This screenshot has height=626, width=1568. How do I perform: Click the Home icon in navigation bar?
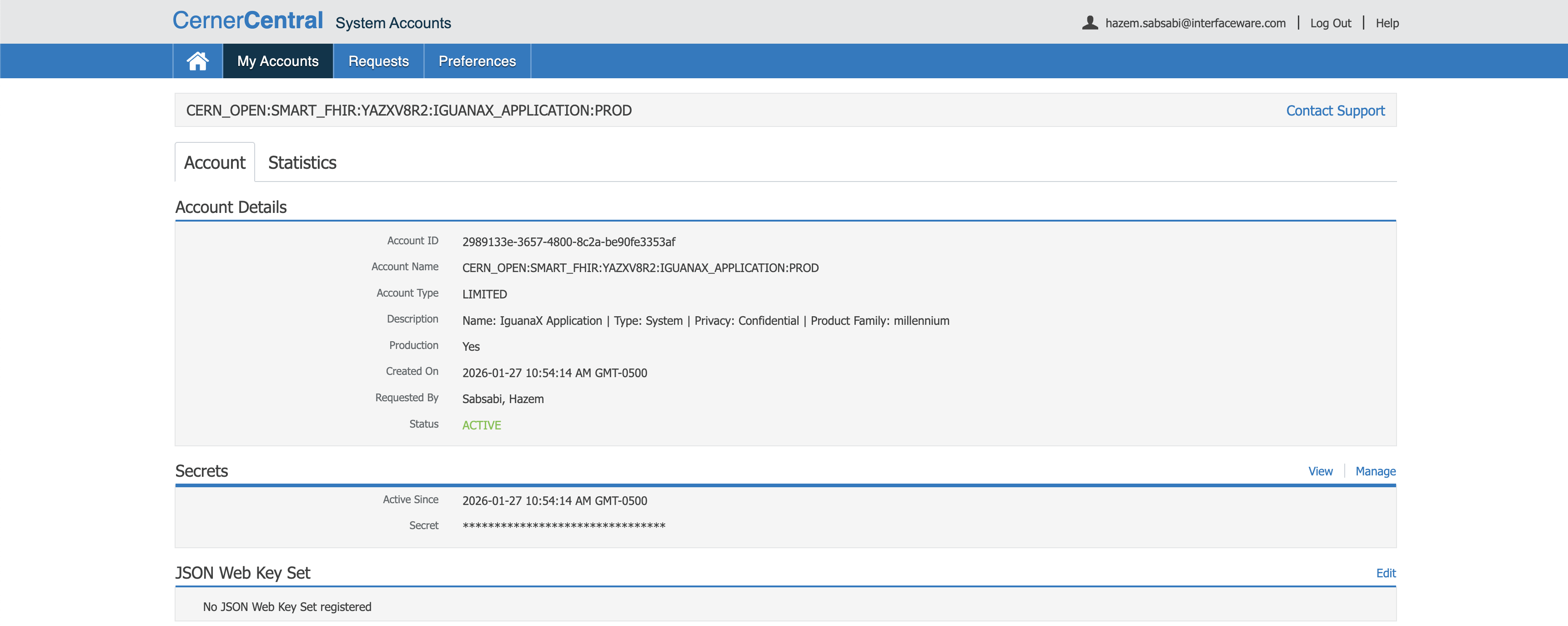(x=197, y=61)
